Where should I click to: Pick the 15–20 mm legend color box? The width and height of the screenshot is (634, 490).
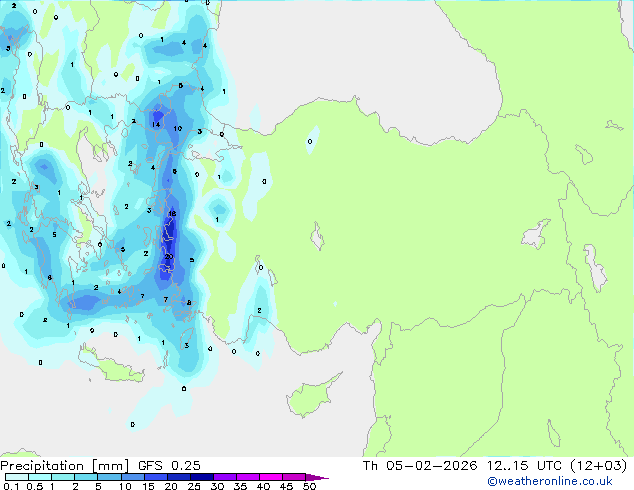[155, 477]
